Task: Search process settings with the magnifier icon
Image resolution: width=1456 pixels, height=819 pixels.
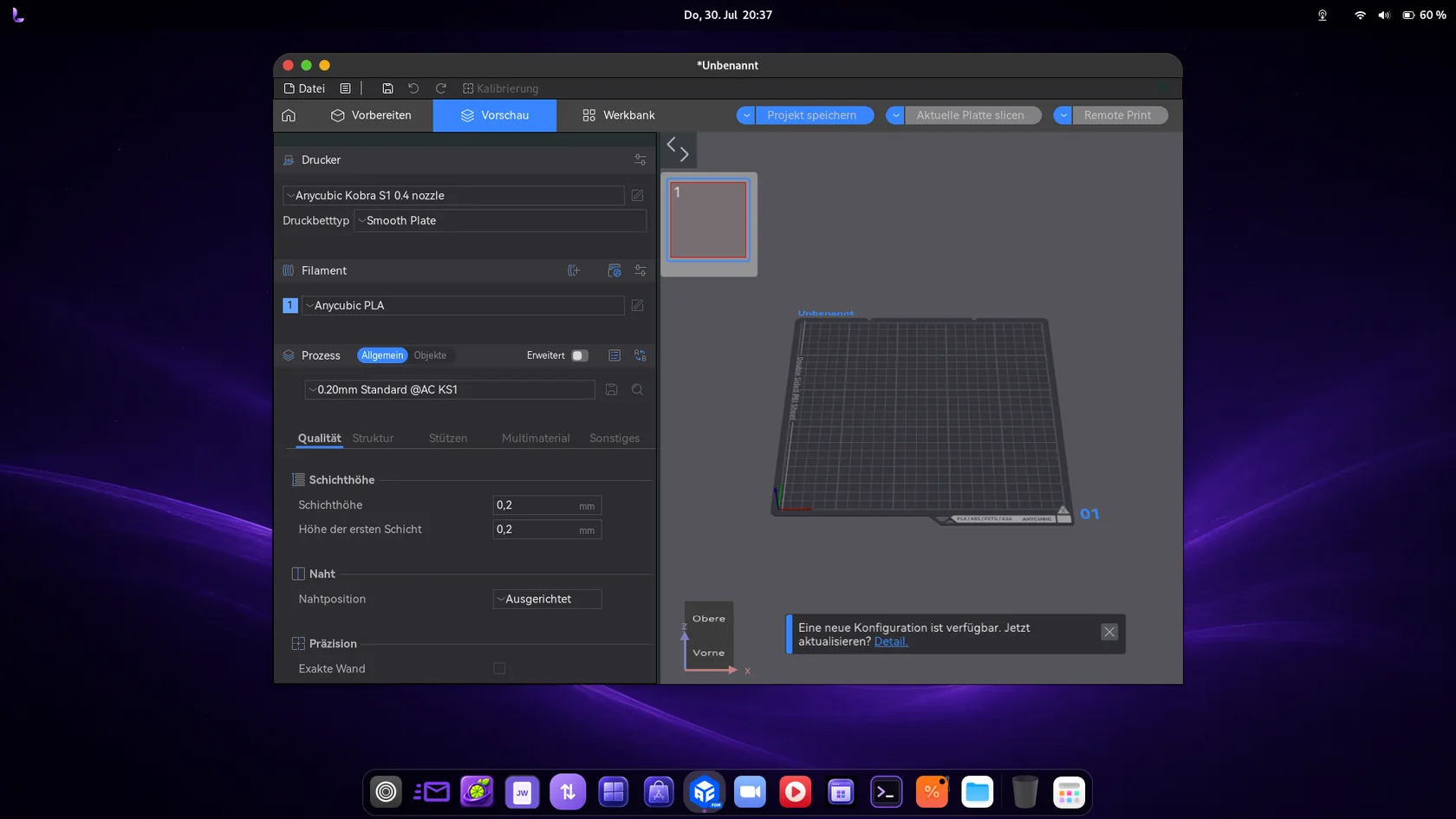Action: (x=637, y=390)
